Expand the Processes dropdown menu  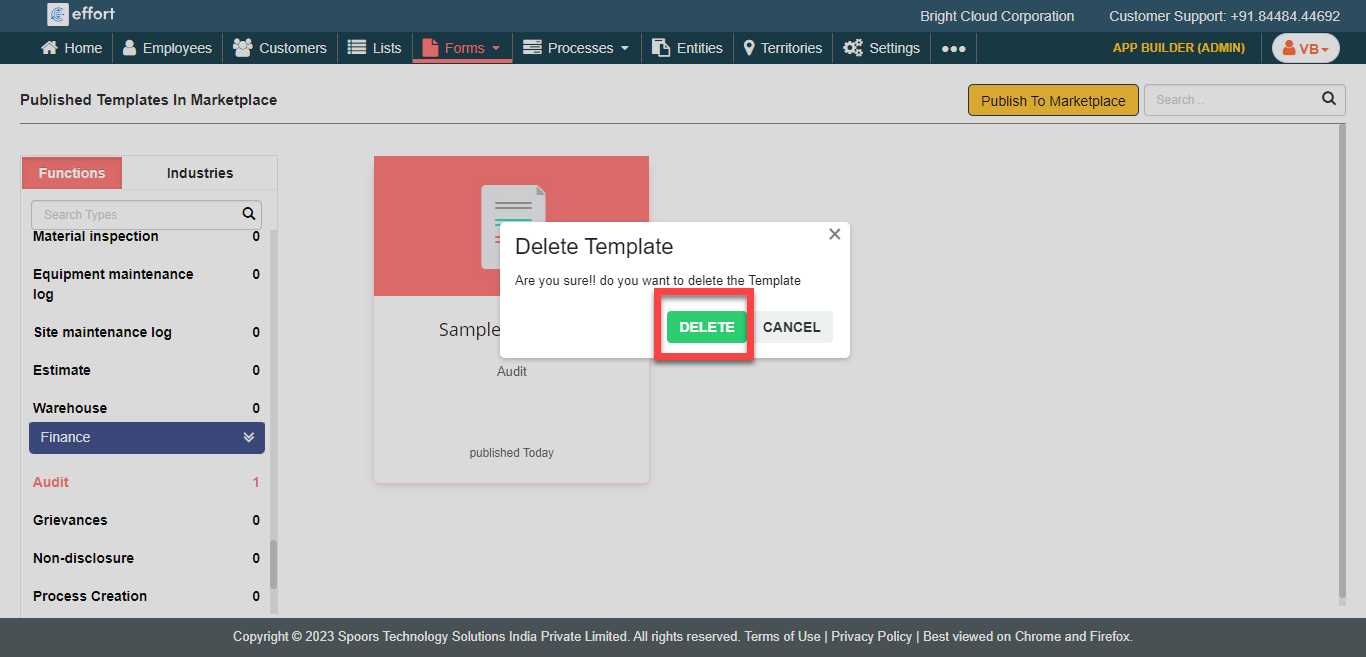click(x=576, y=48)
